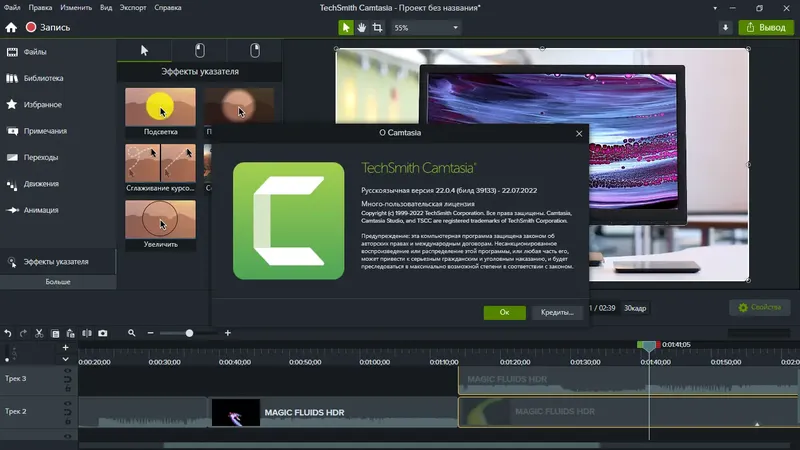Toggle the magnet icon on Трек 2

click(x=67, y=412)
